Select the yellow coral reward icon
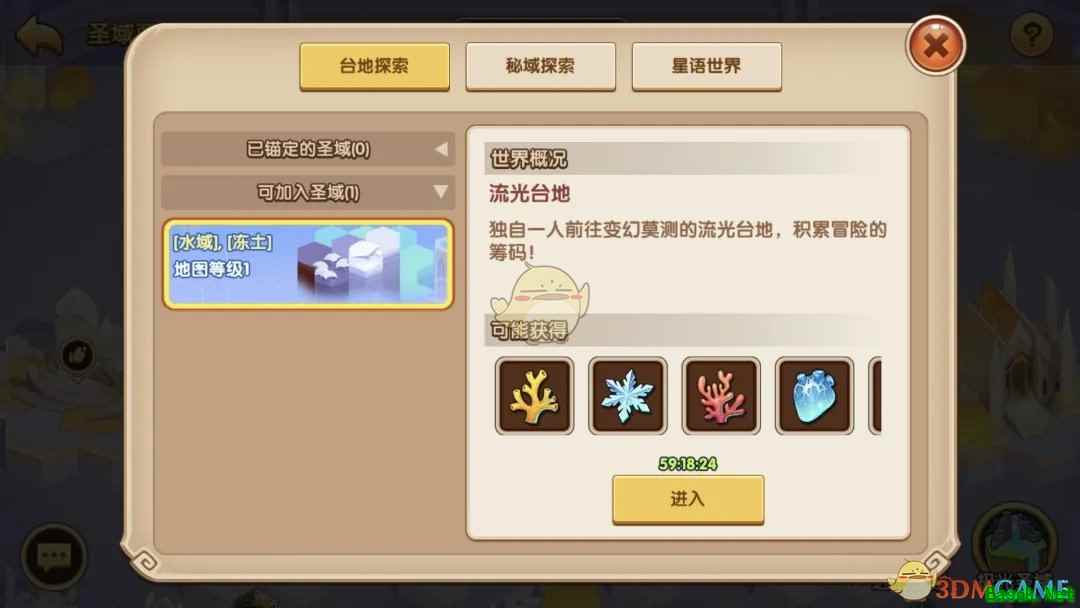 [x=534, y=395]
